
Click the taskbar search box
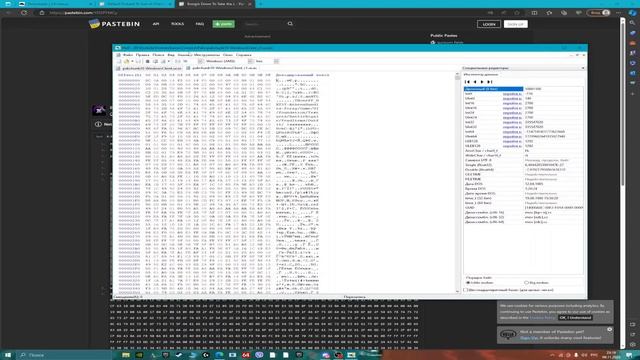point(64,355)
